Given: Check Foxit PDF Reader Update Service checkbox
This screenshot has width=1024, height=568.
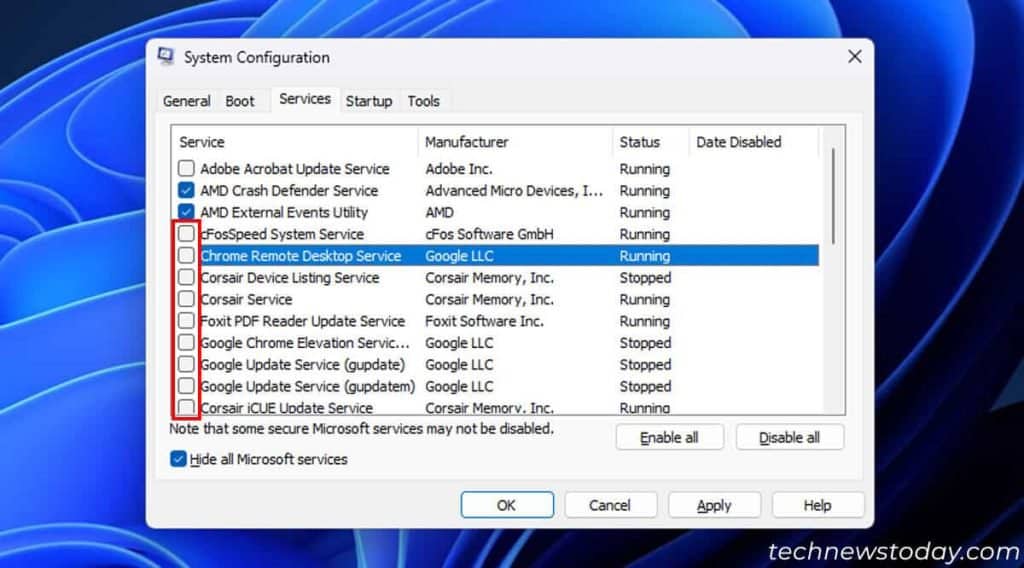Looking at the screenshot, I should [x=186, y=321].
